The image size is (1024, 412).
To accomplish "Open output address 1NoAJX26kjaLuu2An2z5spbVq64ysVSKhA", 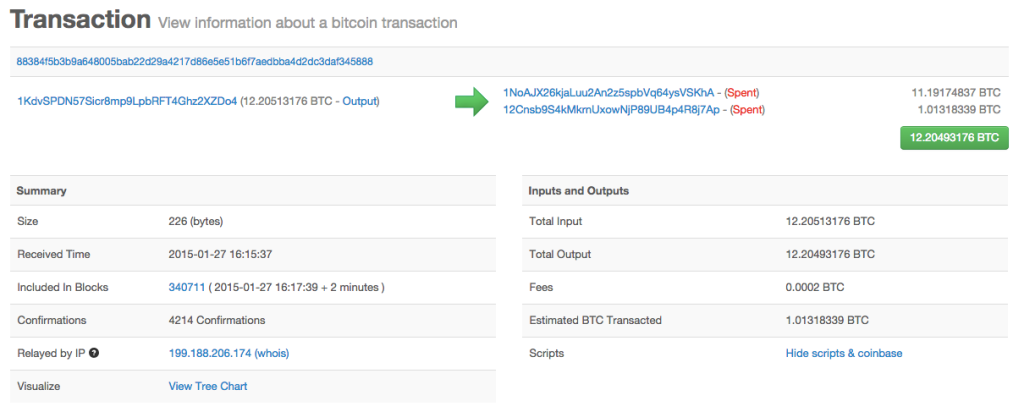I will coord(608,93).
